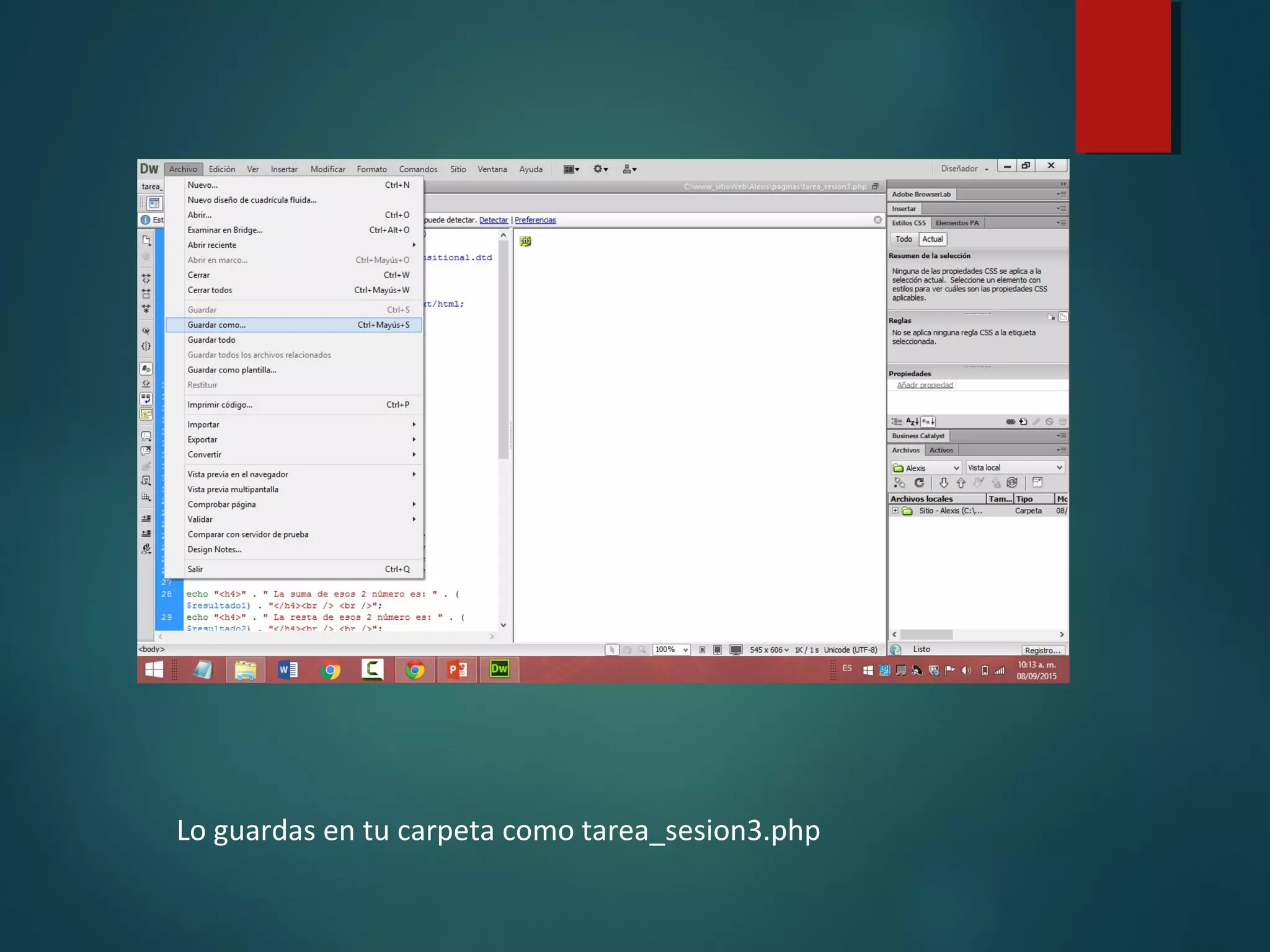Expand Vista previa en el navegador submenu

294,474
